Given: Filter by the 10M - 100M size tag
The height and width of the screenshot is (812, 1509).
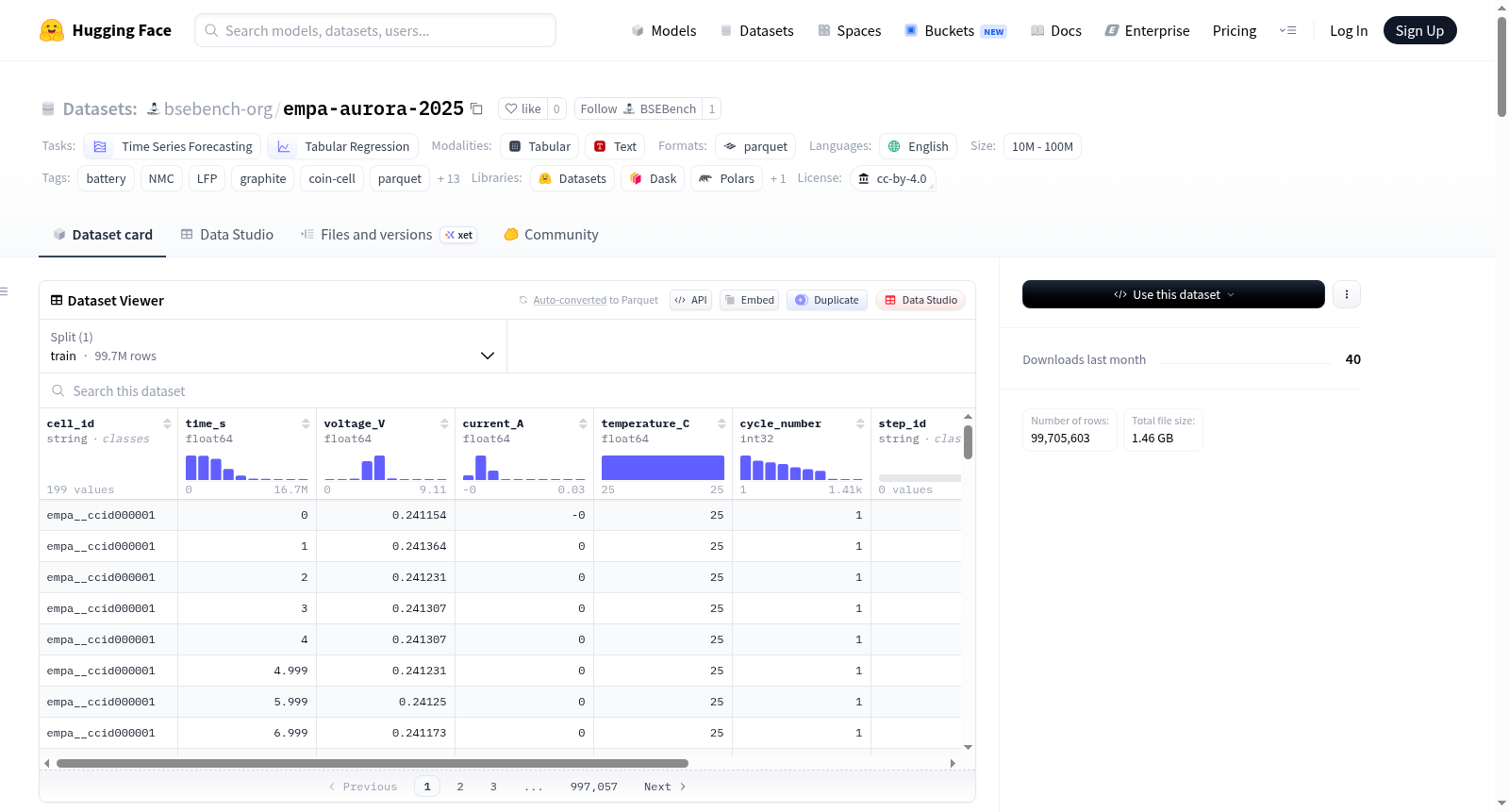Looking at the screenshot, I should tap(1042, 146).
